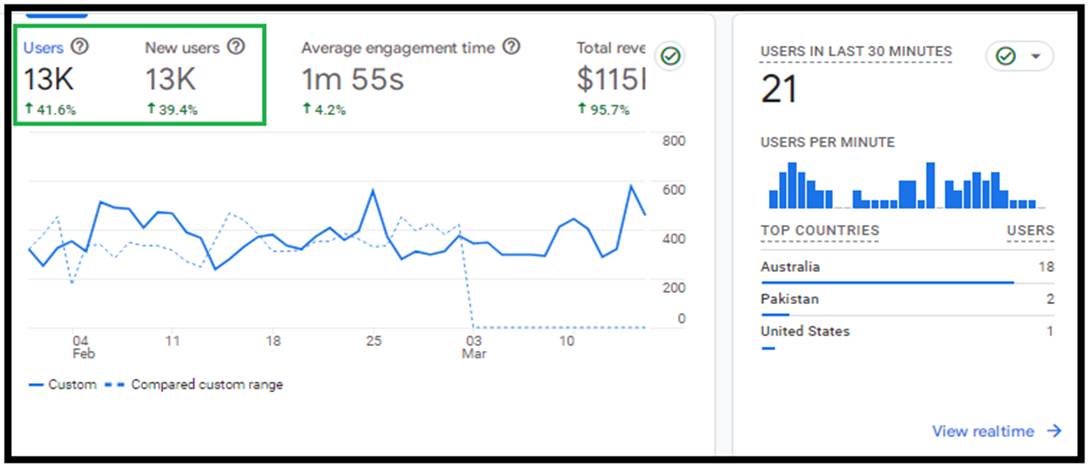The width and height of the screenshot is (1089, 466).
Task: Click the arrow icon after View realtime
Action: pyautogui.click(x=1054, y=431)
